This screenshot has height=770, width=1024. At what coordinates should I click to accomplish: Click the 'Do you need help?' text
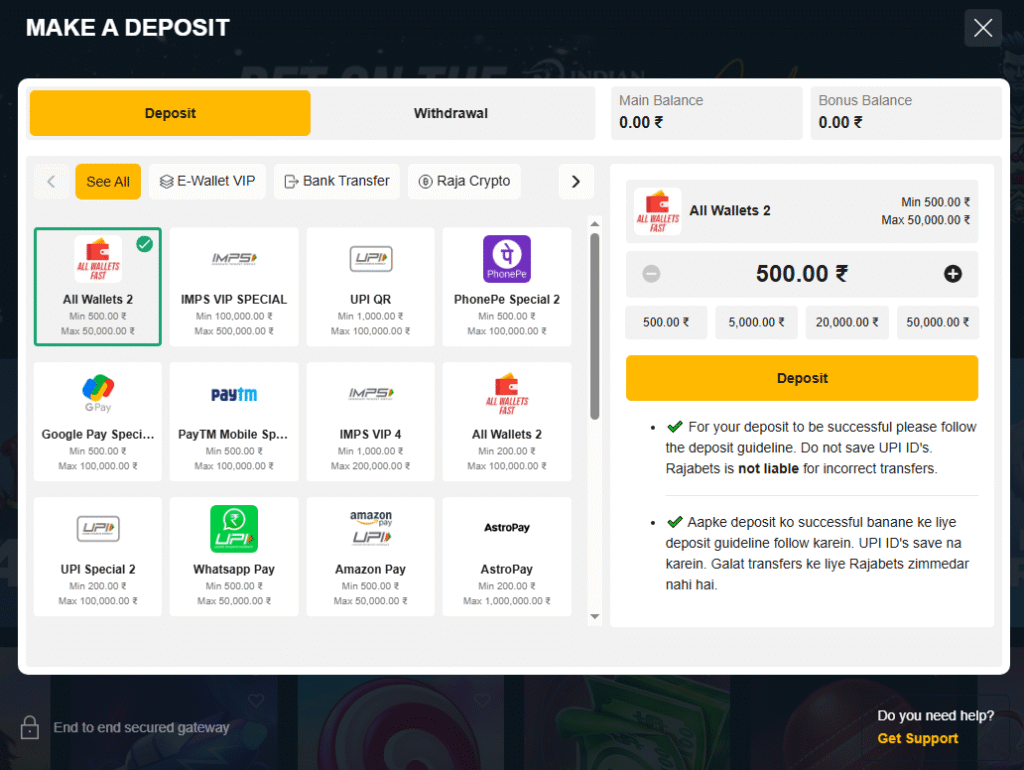tap(935, 716)
